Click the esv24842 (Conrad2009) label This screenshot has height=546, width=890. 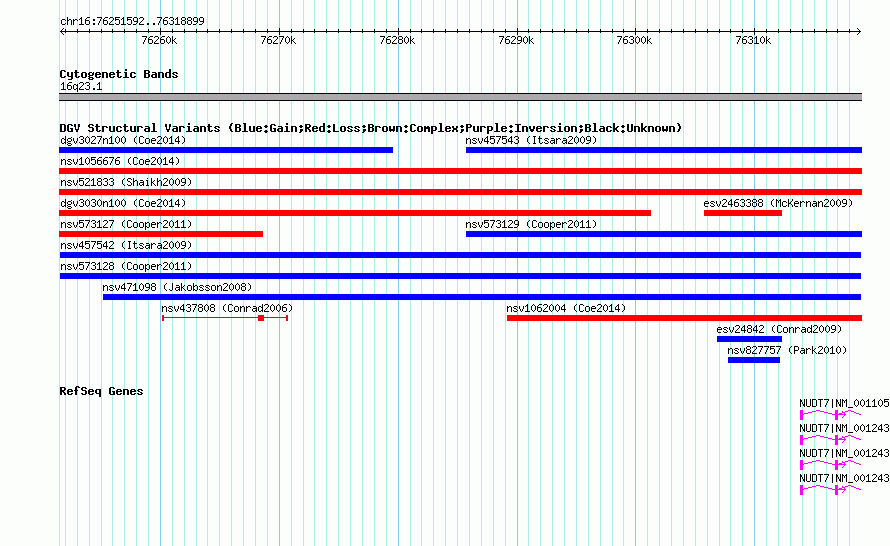pyautogui.click(x=779, y=329)
